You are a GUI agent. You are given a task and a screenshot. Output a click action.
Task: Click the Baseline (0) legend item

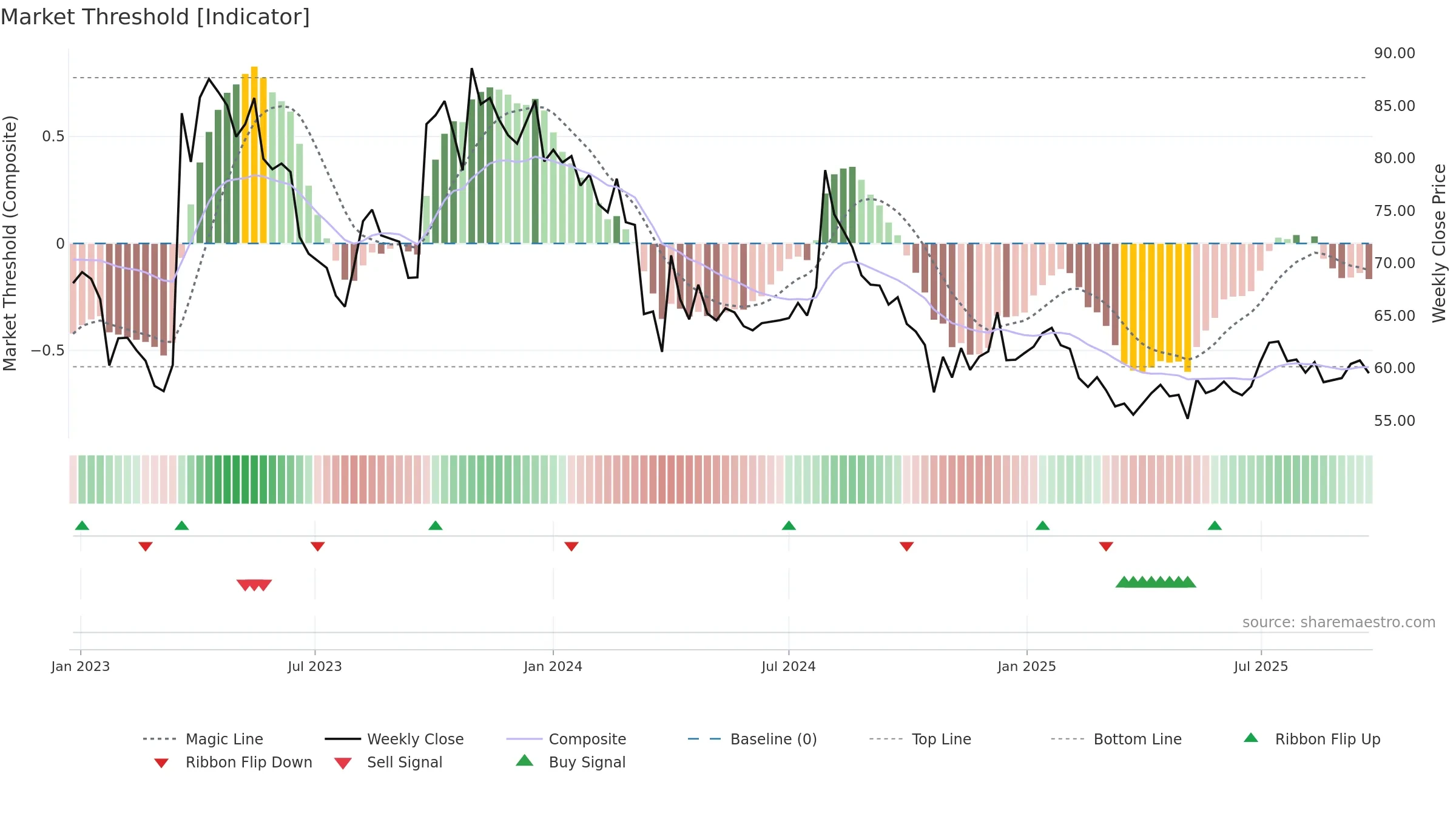[752, 739]
